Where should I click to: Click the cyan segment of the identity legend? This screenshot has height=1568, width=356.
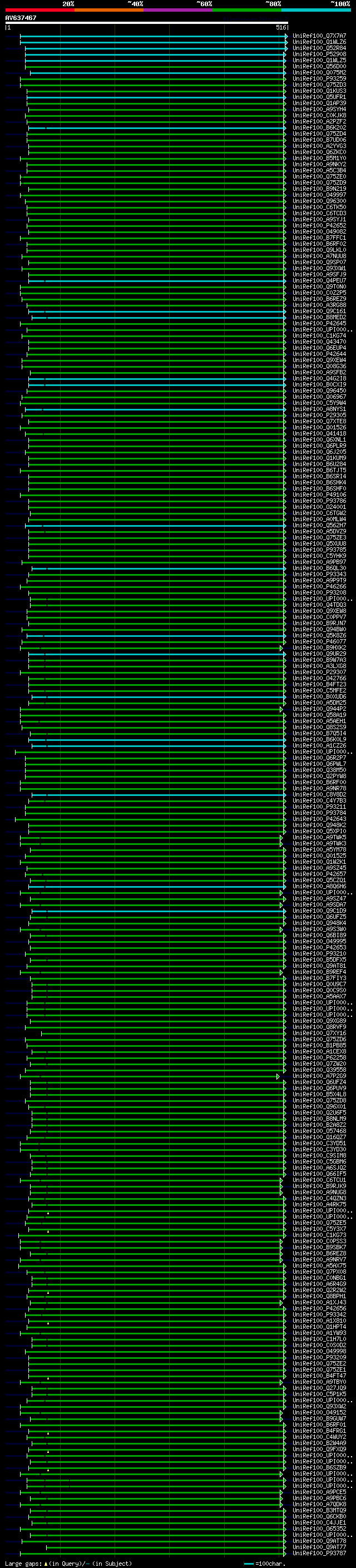316,10
